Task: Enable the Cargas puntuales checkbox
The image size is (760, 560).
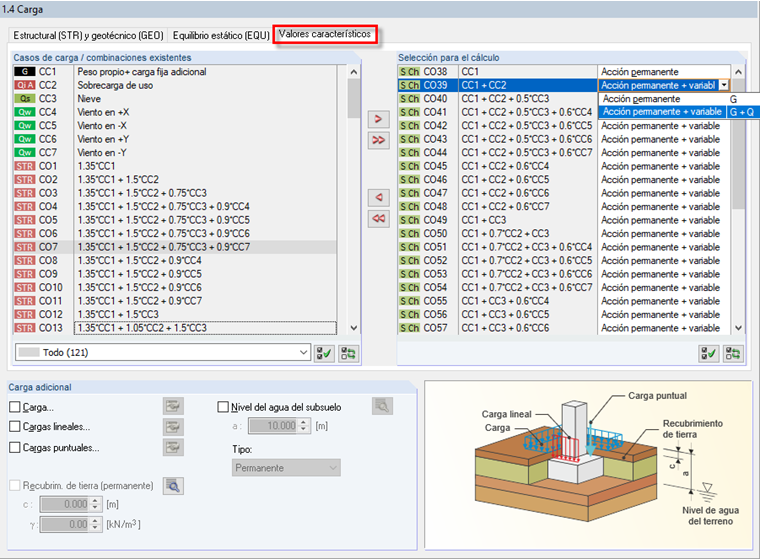Action: (15, 448)
